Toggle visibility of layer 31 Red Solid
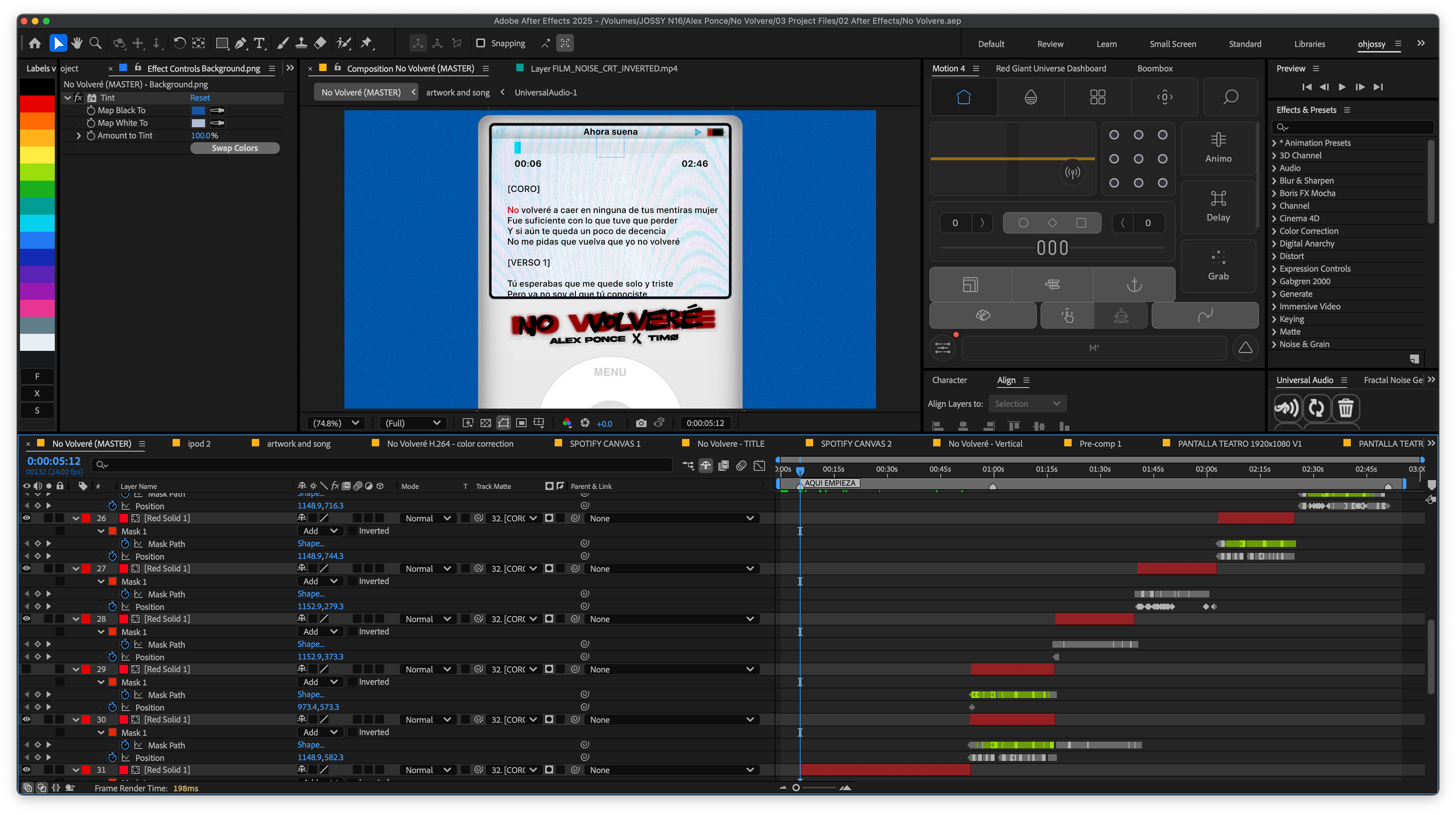 [27, 769]
